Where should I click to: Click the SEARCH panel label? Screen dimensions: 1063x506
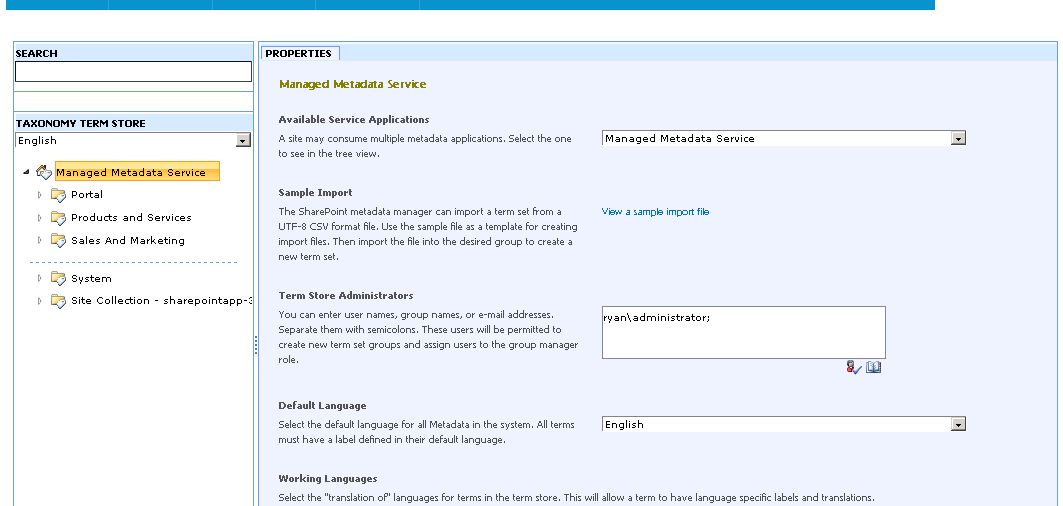point(37,54)
